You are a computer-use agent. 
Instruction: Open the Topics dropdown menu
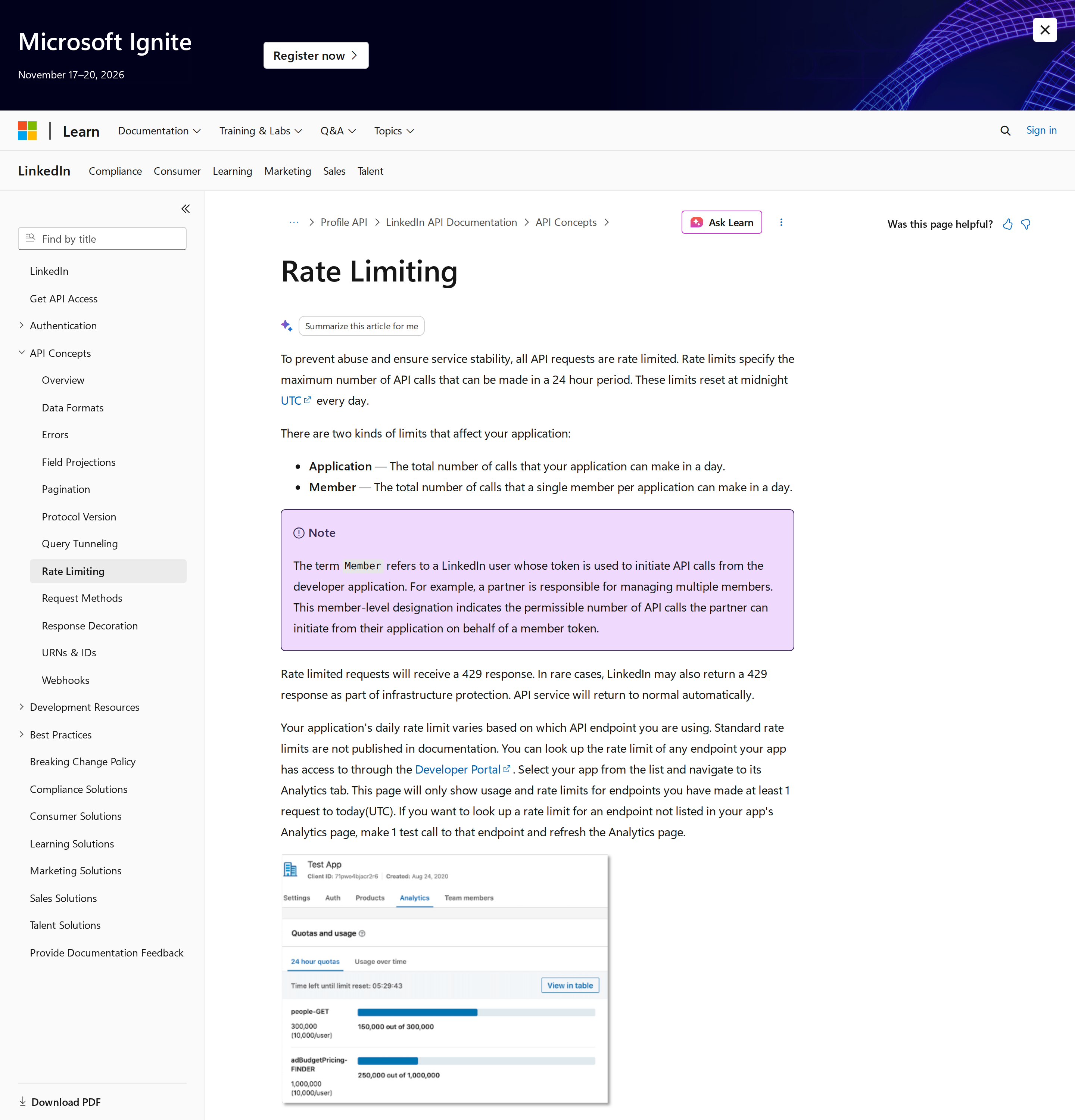pyautogui.click(x=394, y=131)
